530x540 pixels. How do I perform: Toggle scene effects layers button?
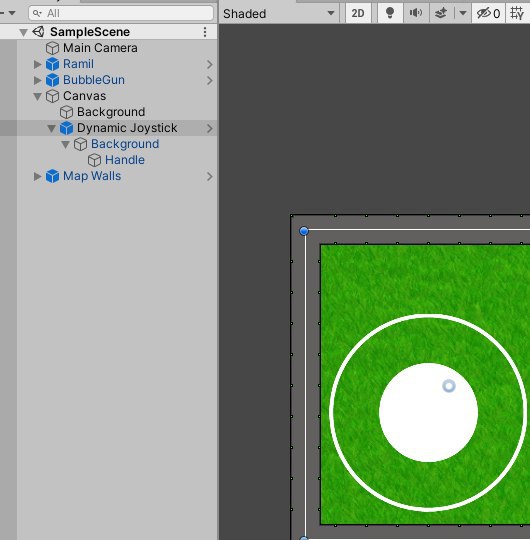coord(441,13)
